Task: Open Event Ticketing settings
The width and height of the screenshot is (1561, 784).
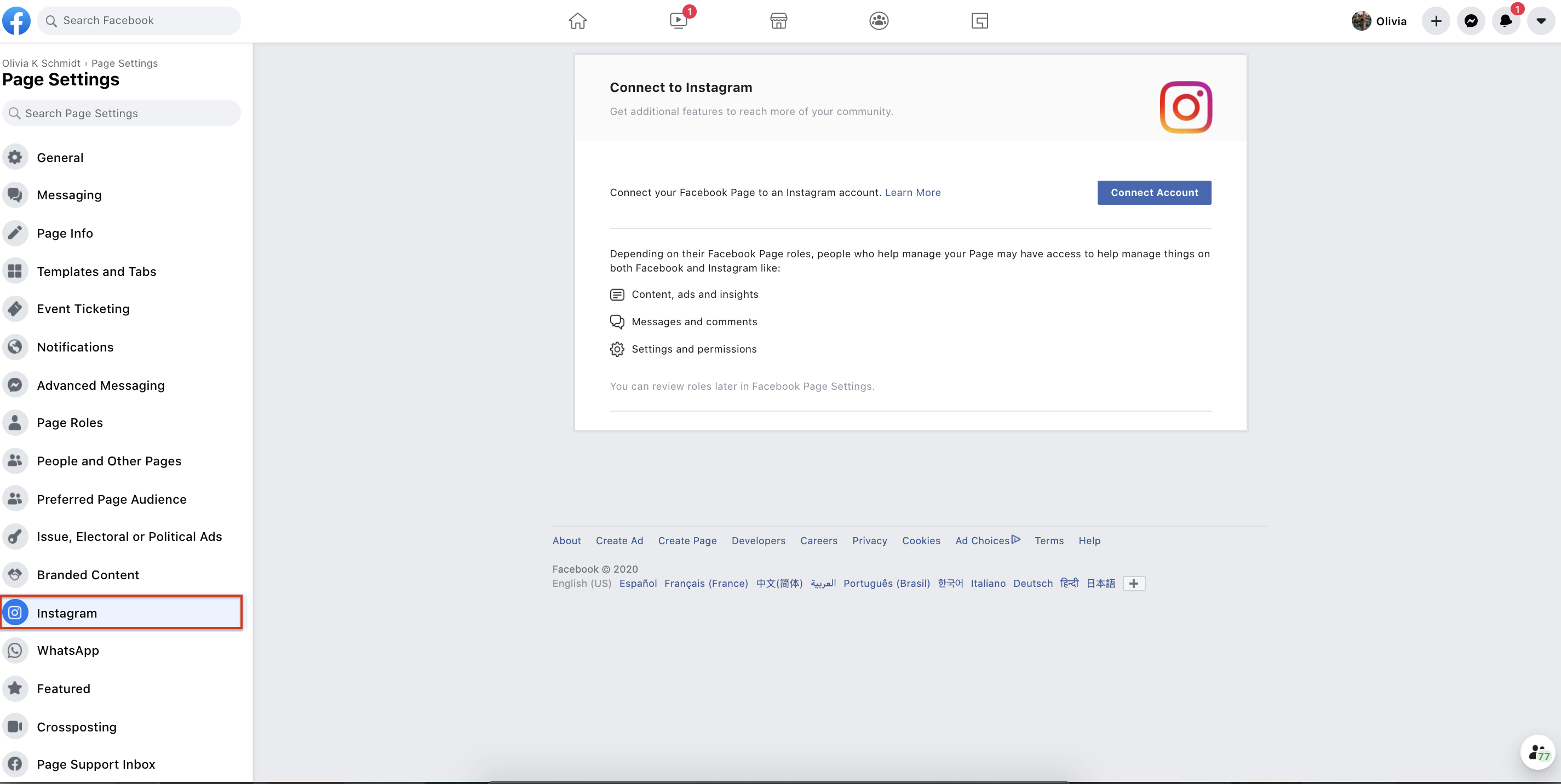Action: pyautogui.click(x=121, y=309)
